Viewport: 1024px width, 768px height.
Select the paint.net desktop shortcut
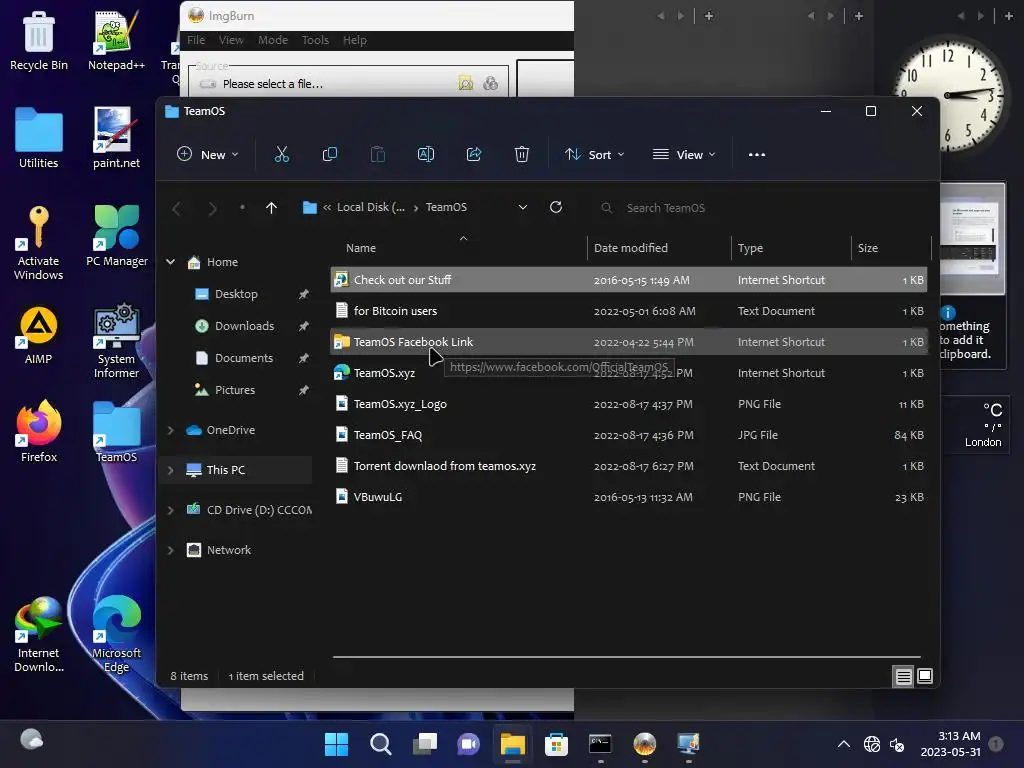click(x=116, y=138)
